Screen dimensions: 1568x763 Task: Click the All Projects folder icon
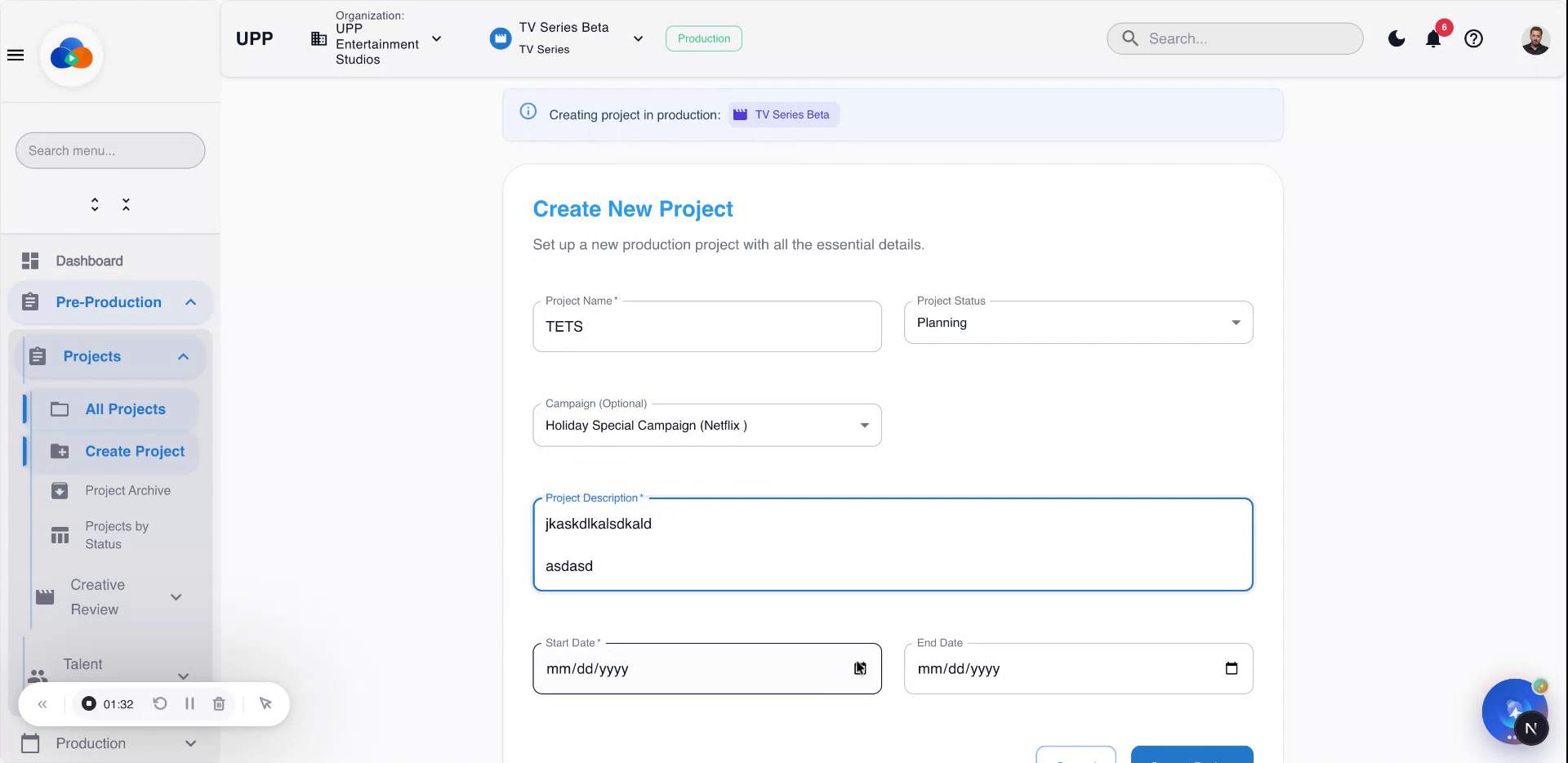60,408
